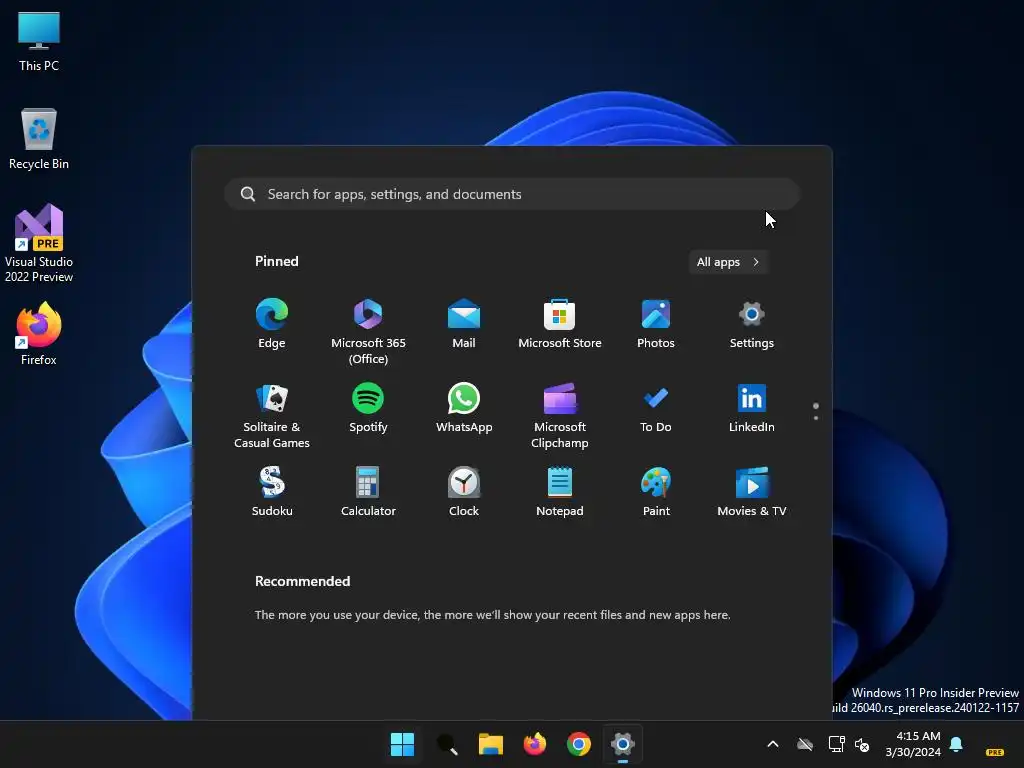Select Visual Studio 2022 Preview shortcut

click(39, 243)
